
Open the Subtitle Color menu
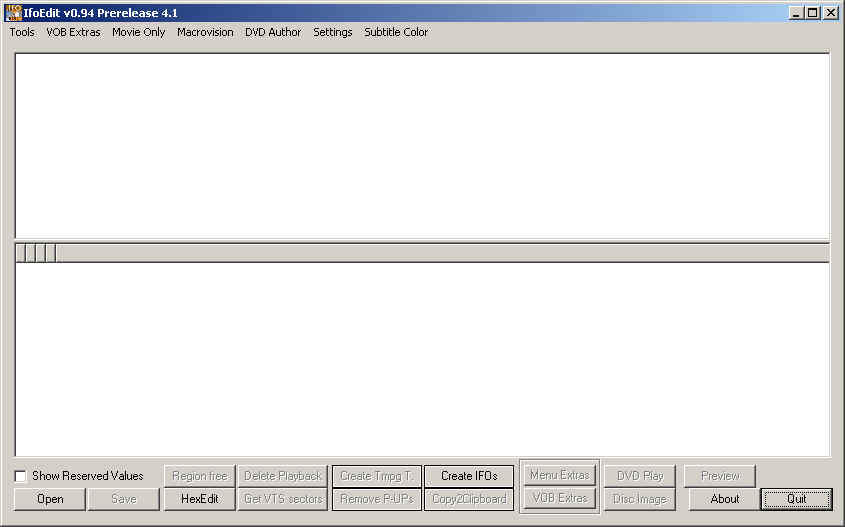396,32
